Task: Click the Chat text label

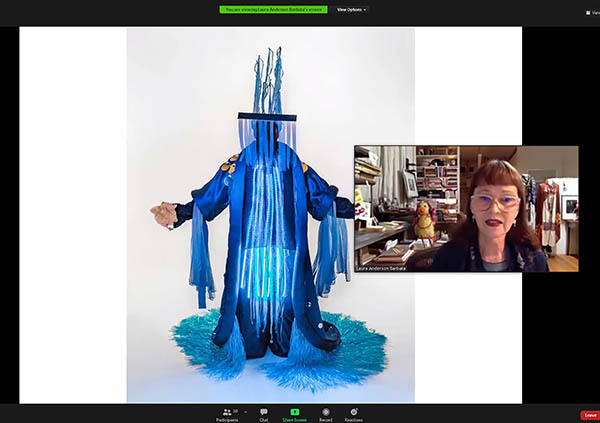Action: pos(264,419)
